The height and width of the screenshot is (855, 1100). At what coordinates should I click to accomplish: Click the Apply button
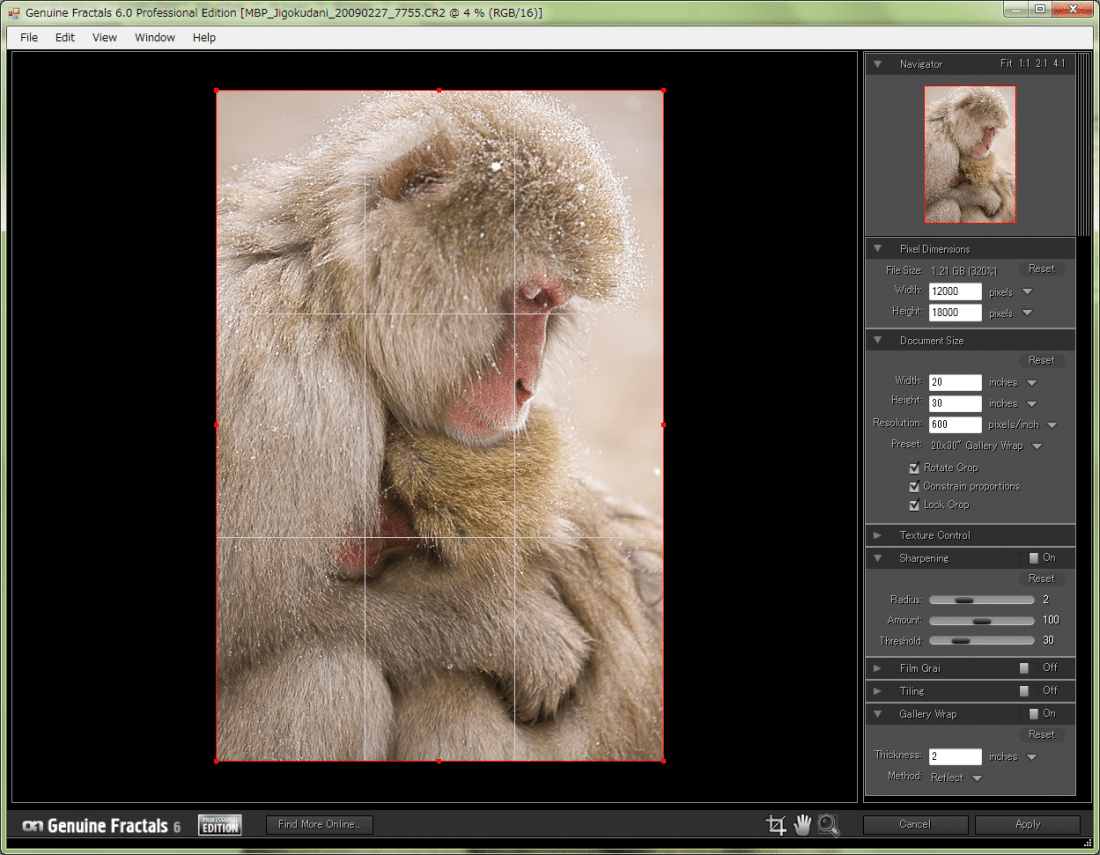coord(1027,825)
